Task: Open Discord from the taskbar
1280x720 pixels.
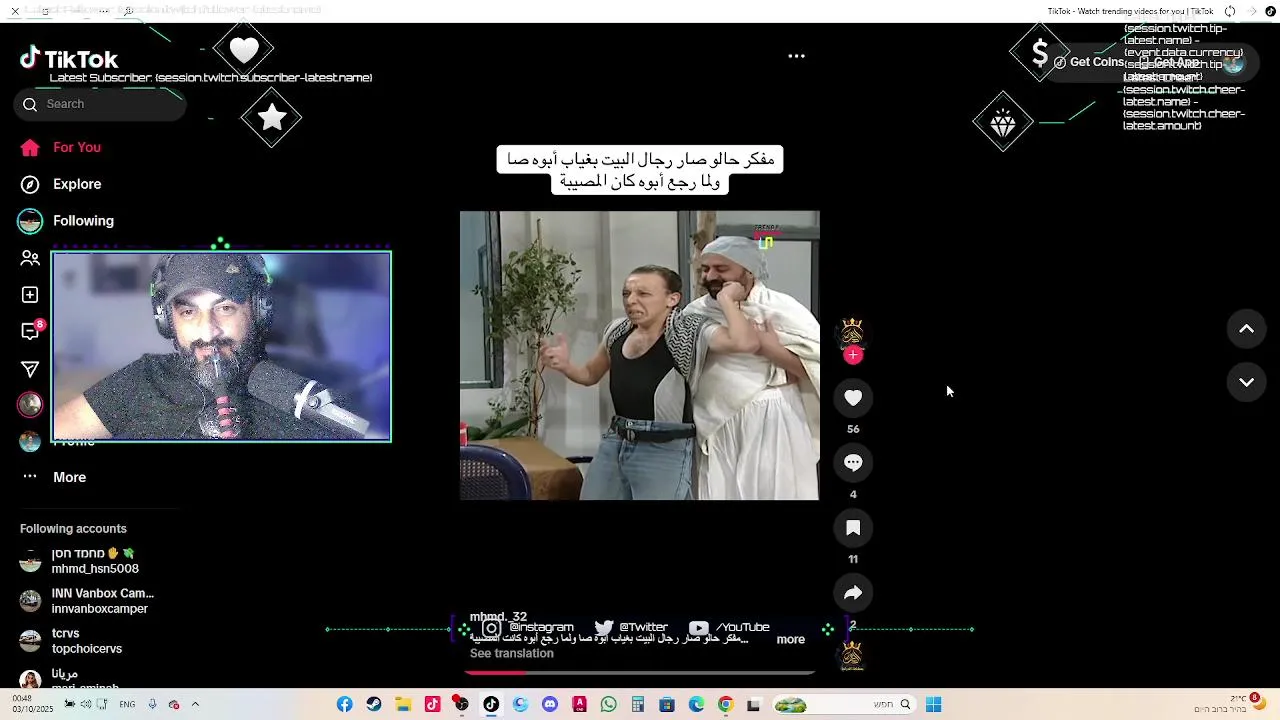Action: pyautogui.click(x=550, y=705)
